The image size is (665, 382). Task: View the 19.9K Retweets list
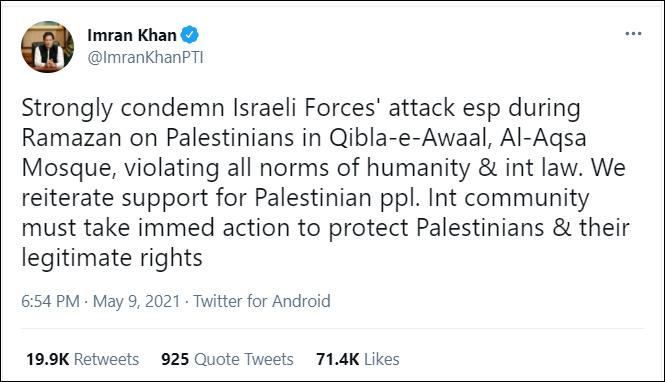83,359
